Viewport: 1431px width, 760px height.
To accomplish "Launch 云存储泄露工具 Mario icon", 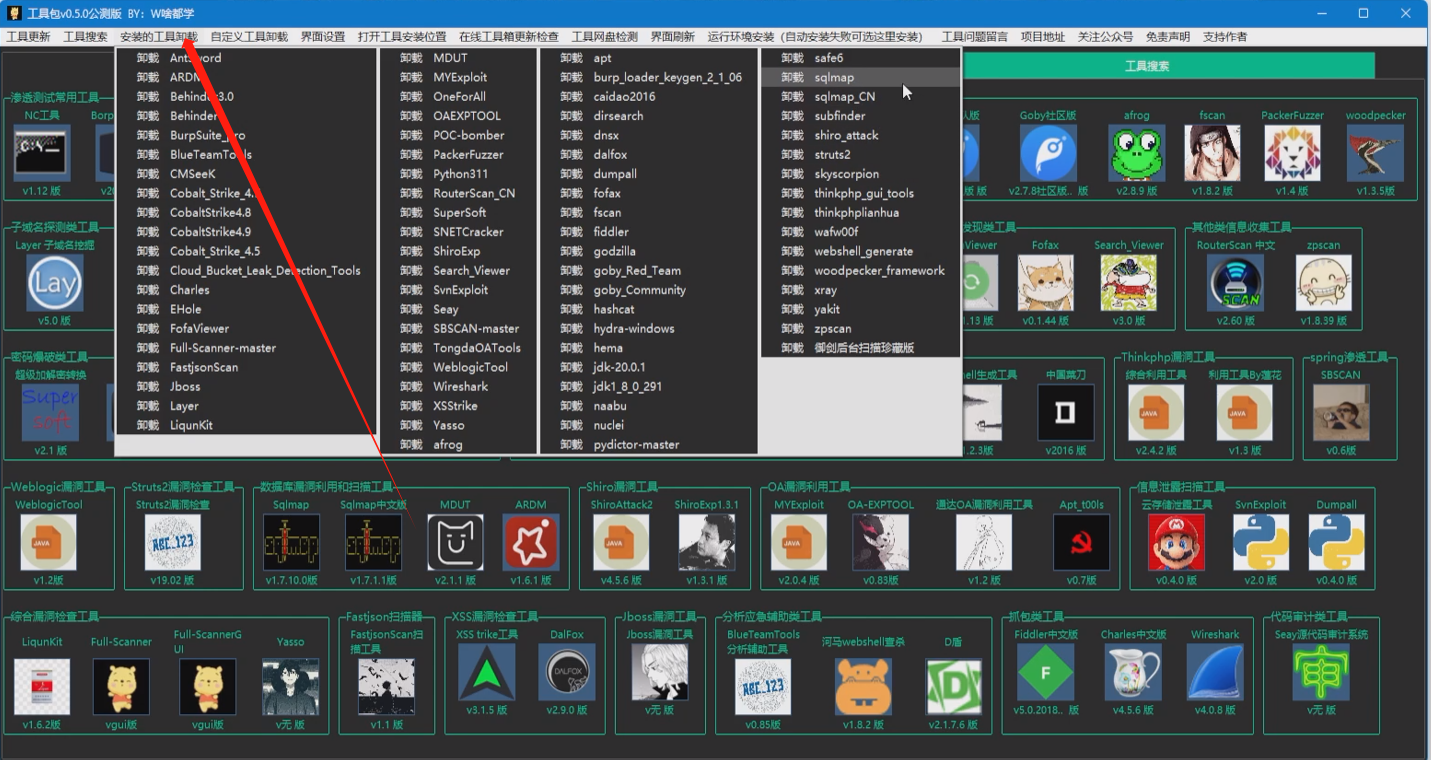I will click(1176, 543).
